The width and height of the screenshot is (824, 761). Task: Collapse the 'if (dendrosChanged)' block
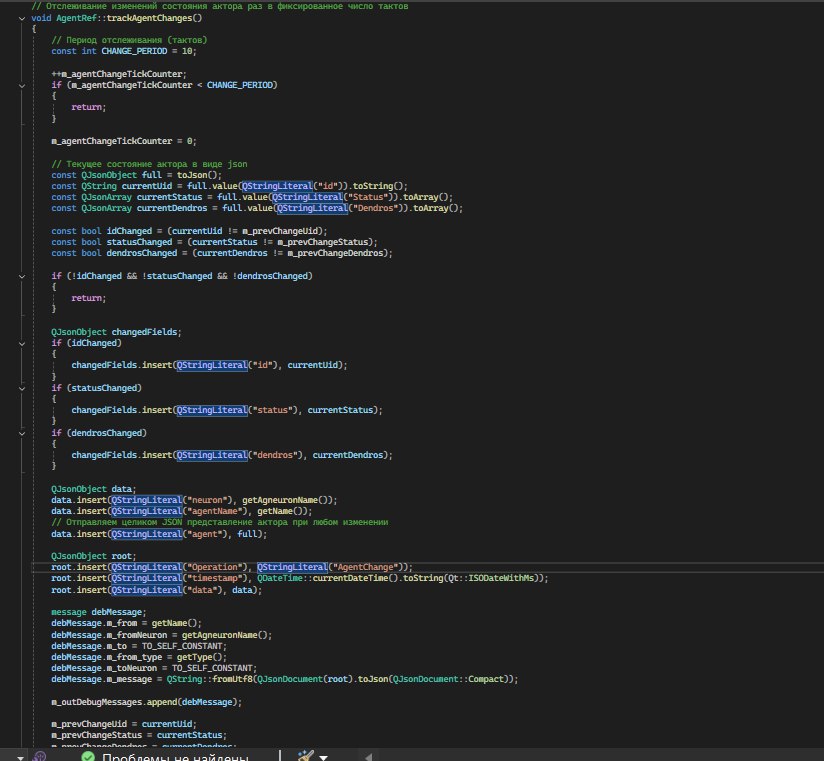pos(23,433)
